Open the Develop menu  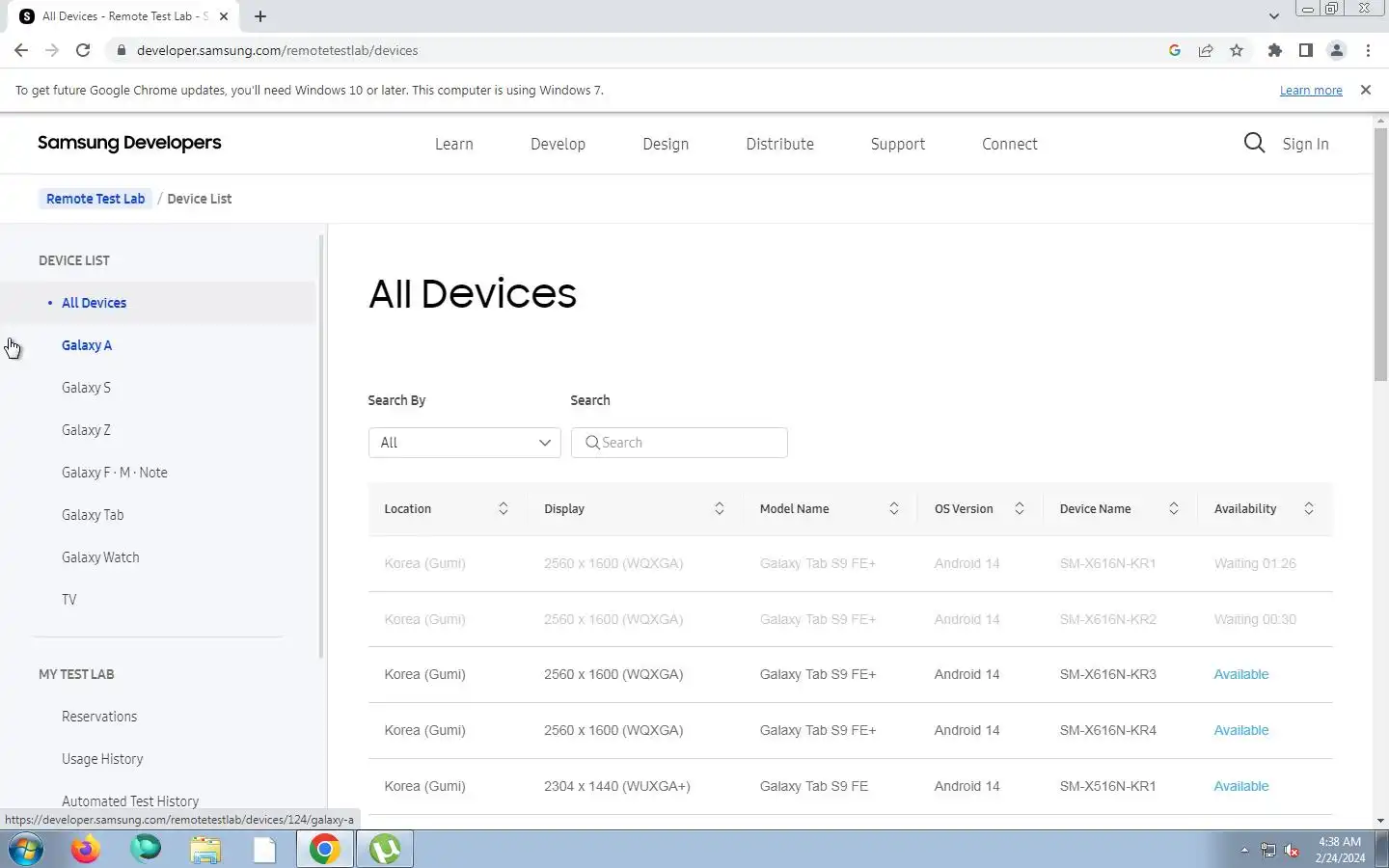[558, 144]
